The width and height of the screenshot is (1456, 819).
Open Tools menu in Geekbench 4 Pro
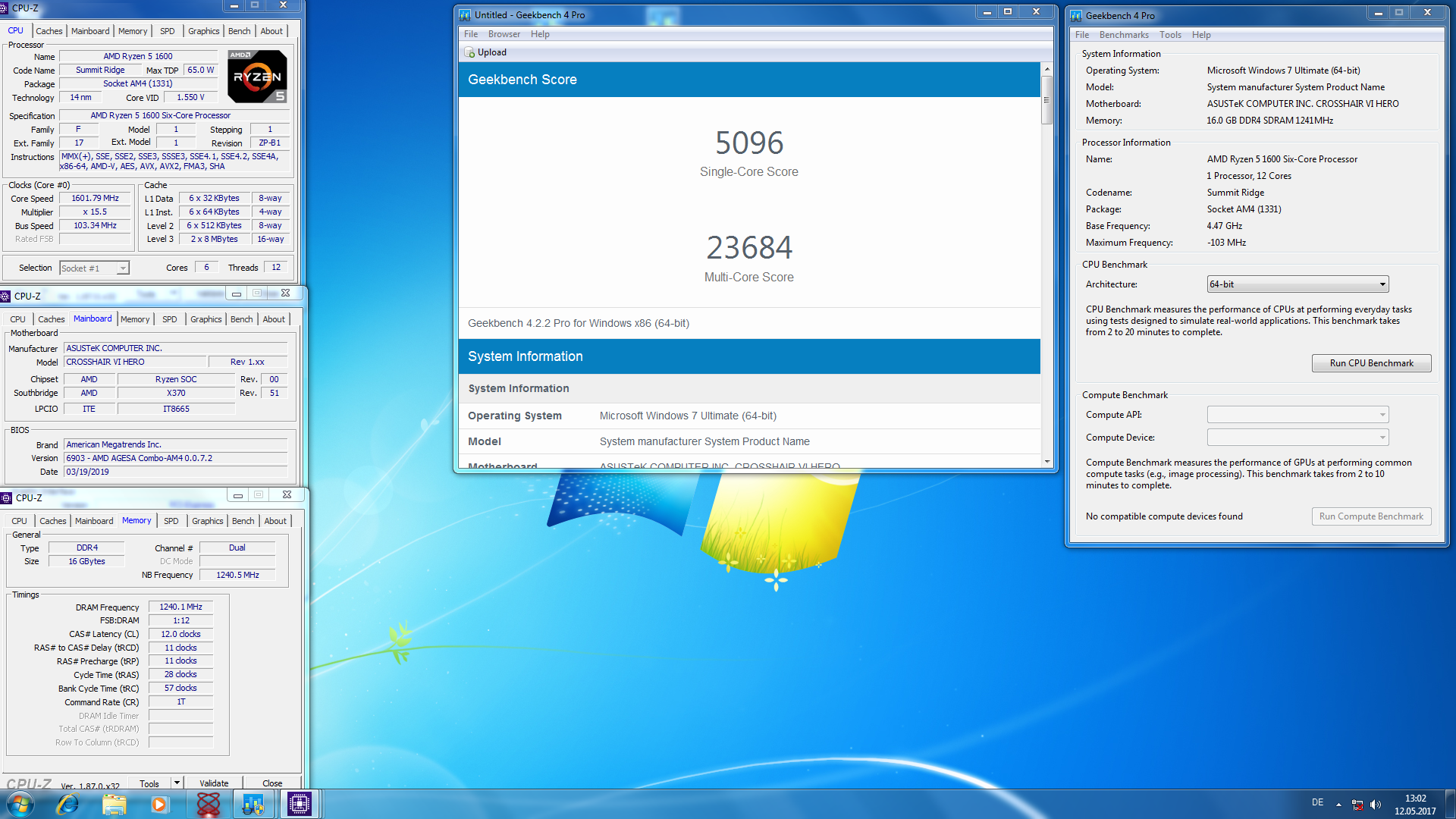(x=1170, y=35)
